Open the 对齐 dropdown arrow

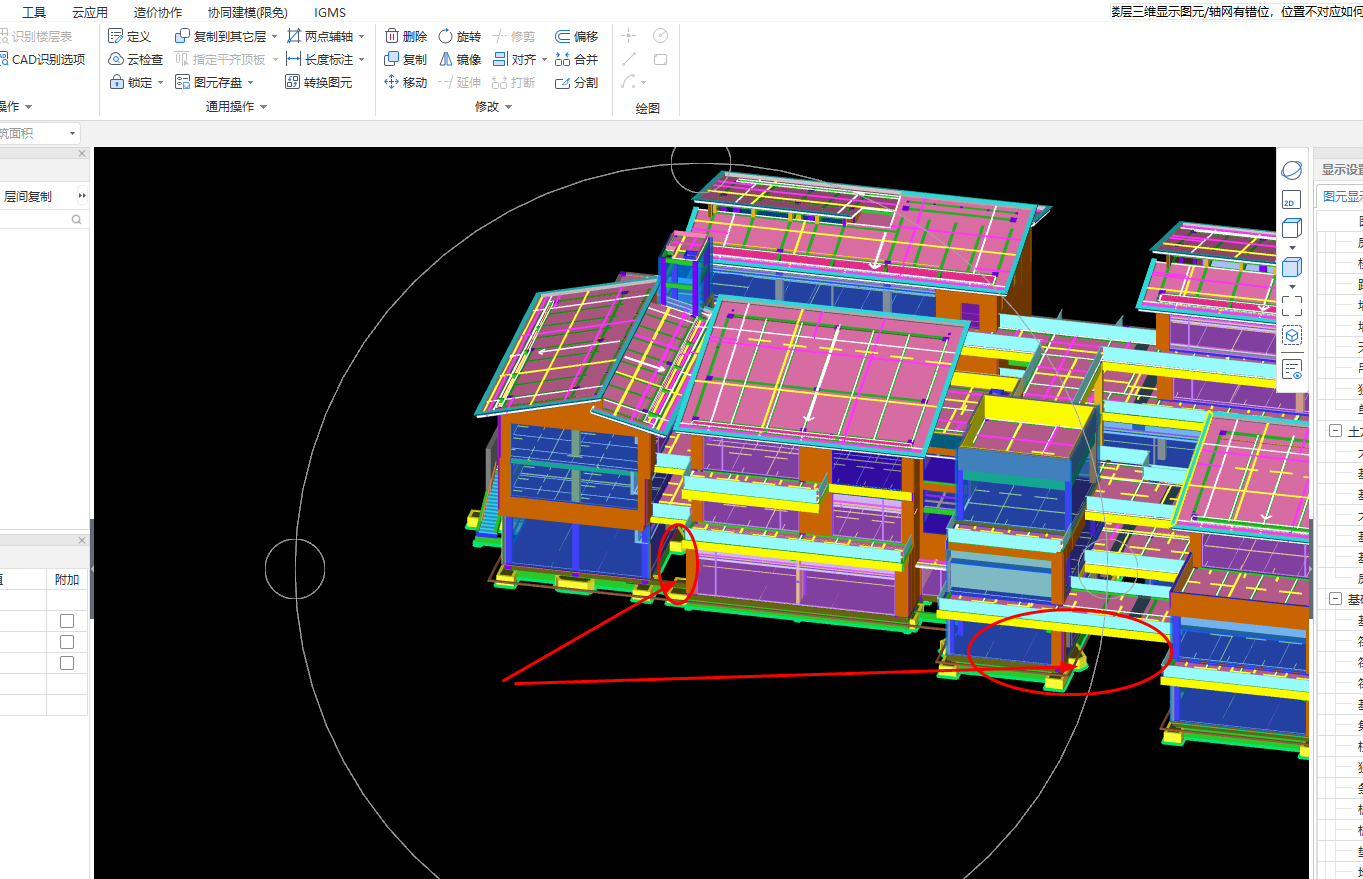[x=544, y=60]
